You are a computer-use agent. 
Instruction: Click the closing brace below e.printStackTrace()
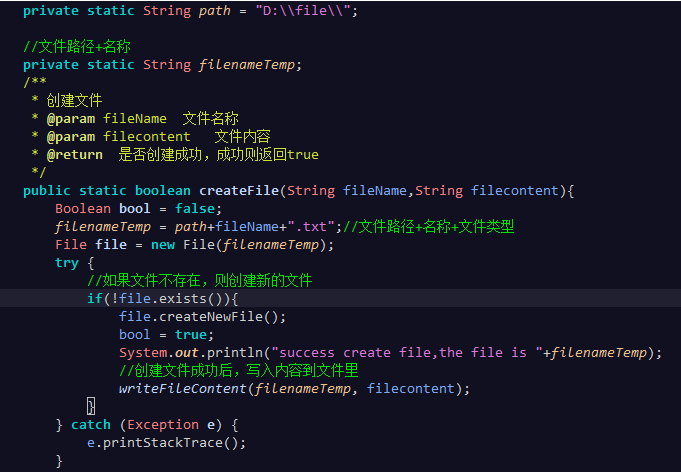pos(59,461)
